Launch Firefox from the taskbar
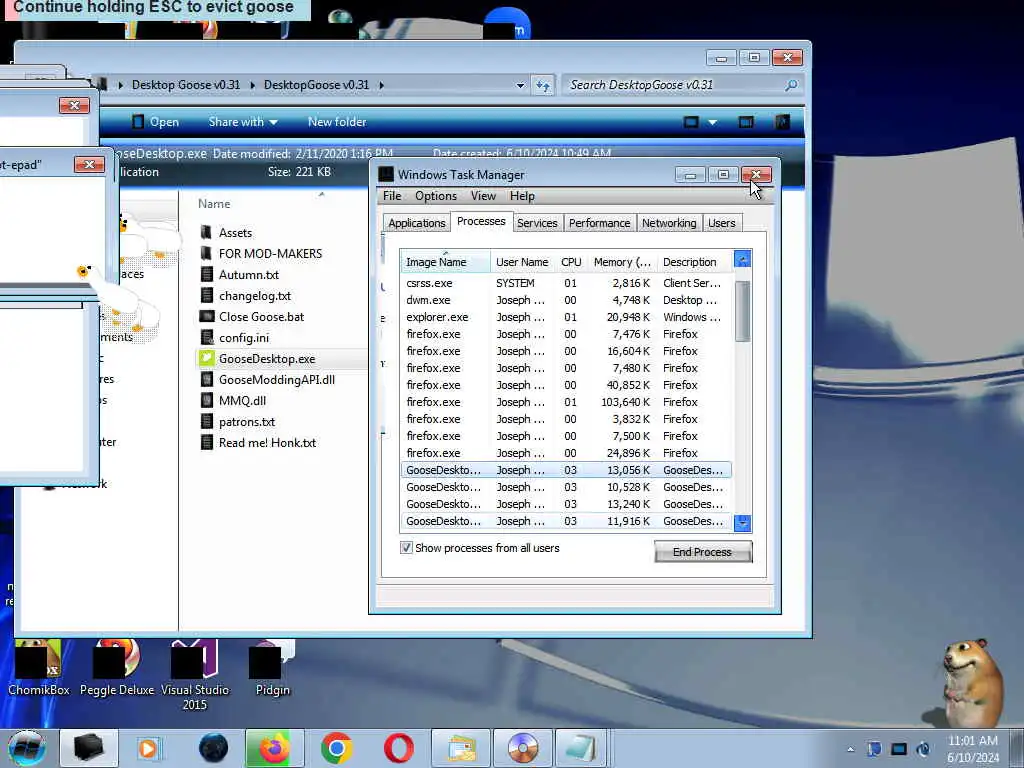The width and height of the screenshot is (1024, 768). click(x=275, y=748)
